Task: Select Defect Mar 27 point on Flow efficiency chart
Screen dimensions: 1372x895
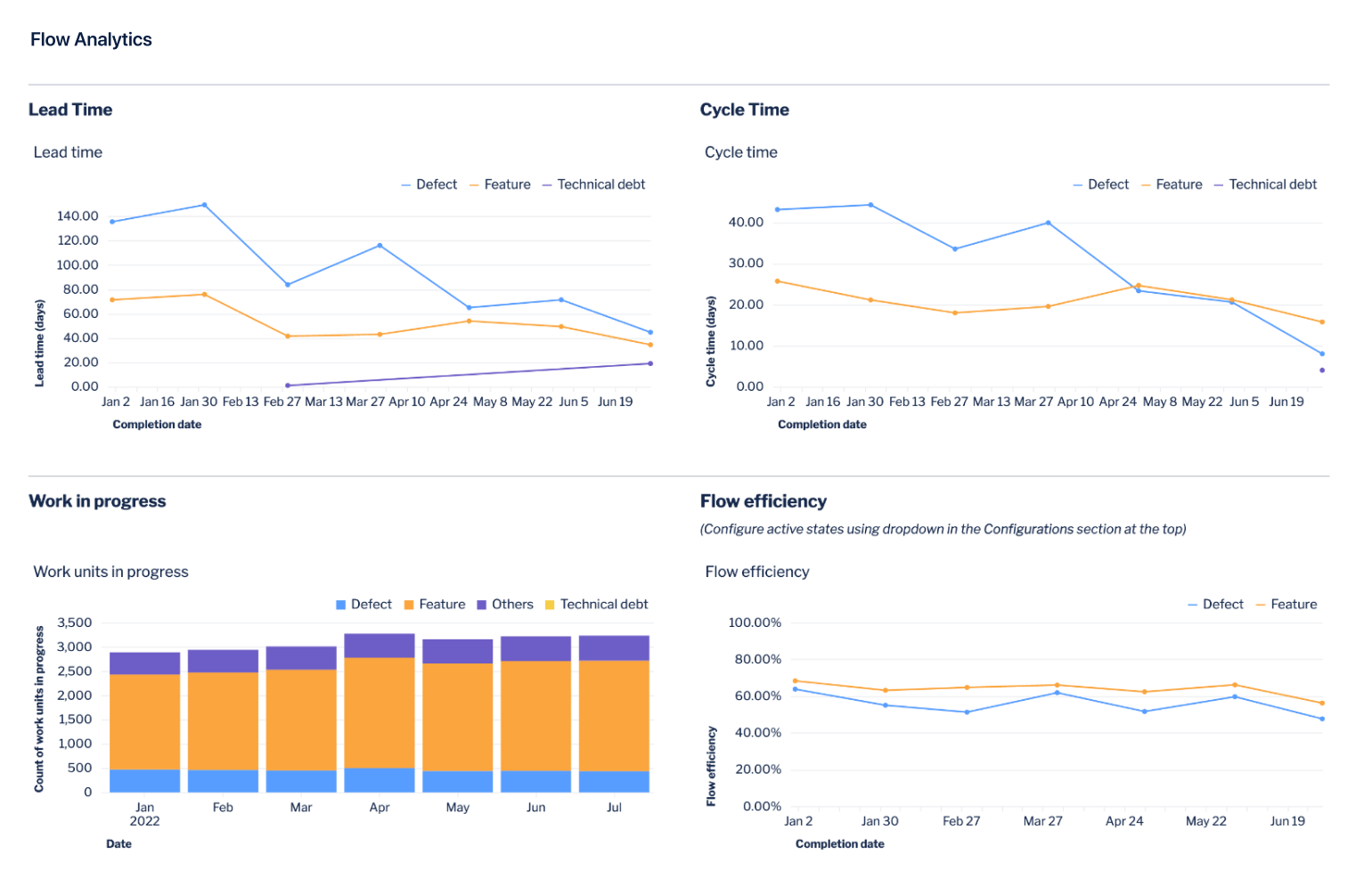Action: pos(1058,693)
